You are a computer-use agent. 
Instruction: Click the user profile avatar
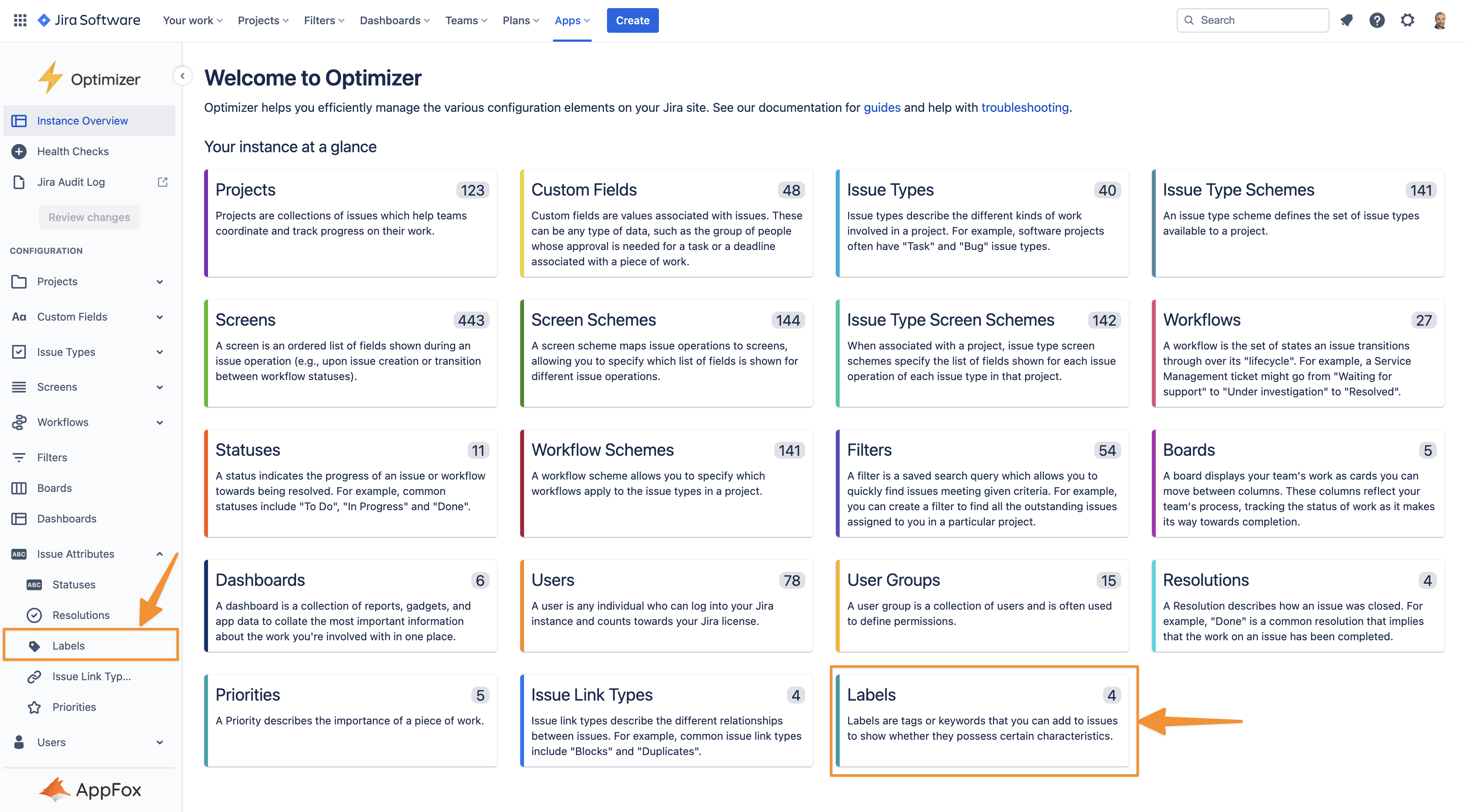click(x=1439, y=20)
